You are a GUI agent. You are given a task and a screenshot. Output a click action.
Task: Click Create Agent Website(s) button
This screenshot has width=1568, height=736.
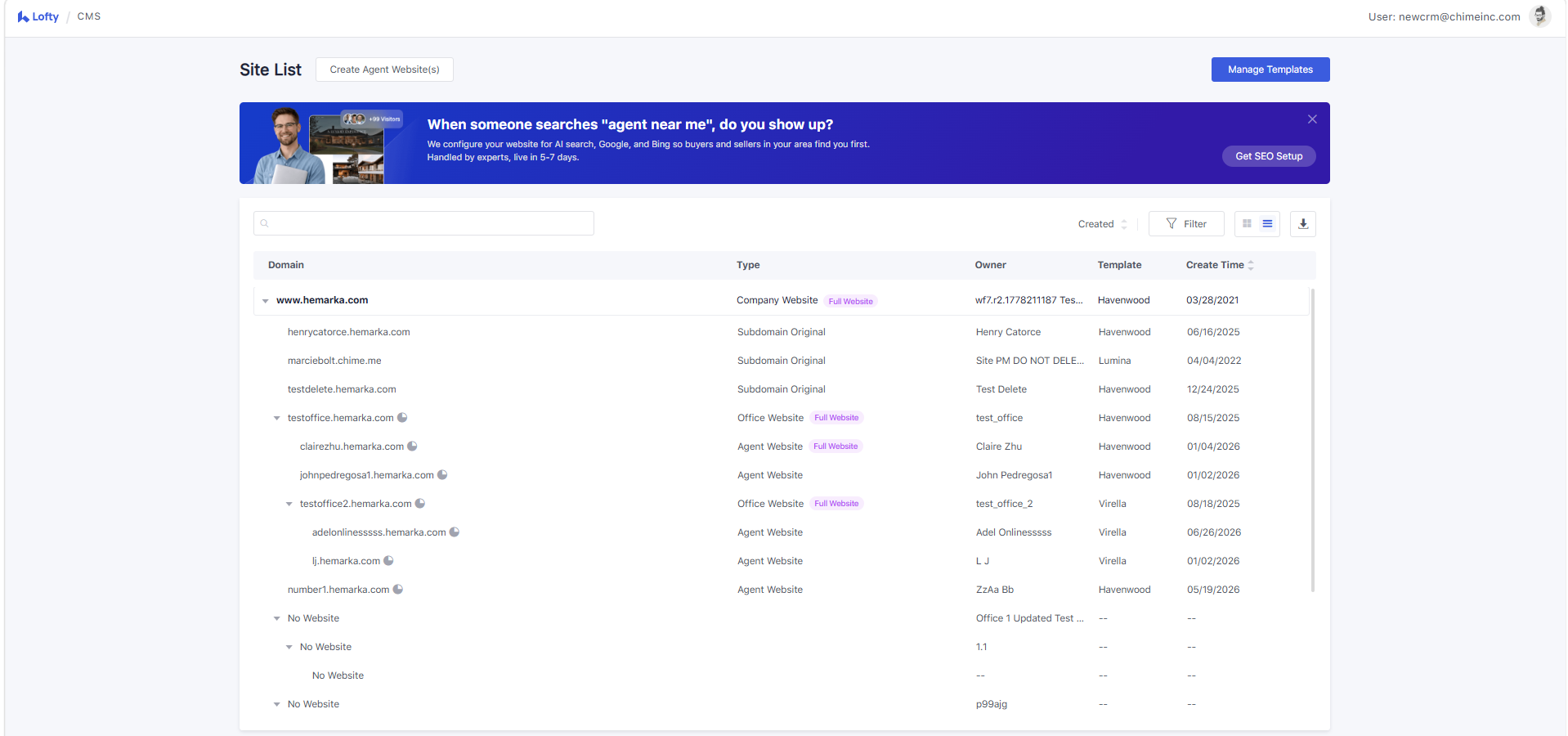click(x=384, y=70)
